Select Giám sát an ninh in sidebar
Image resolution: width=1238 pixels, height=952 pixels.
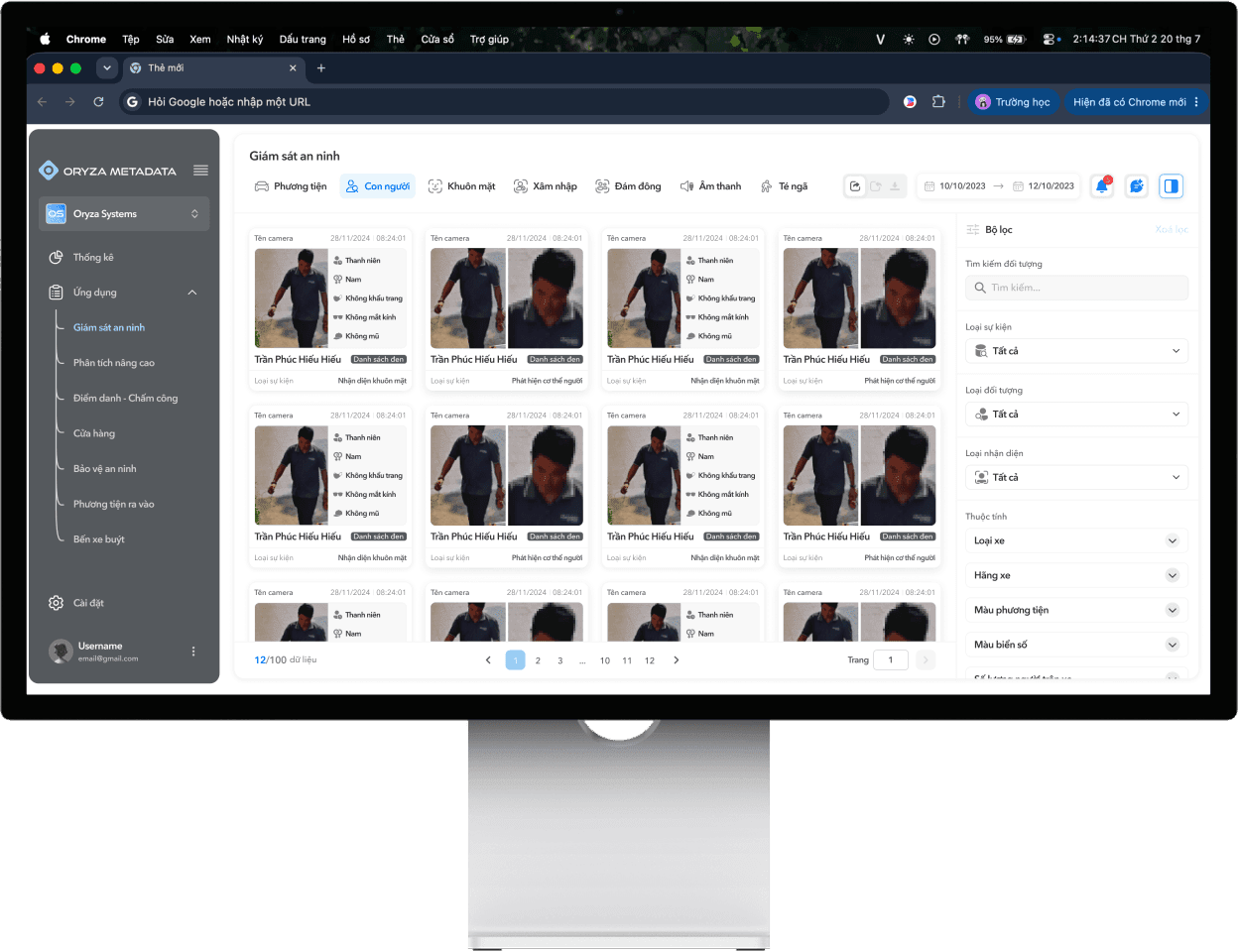pos(109,327)
